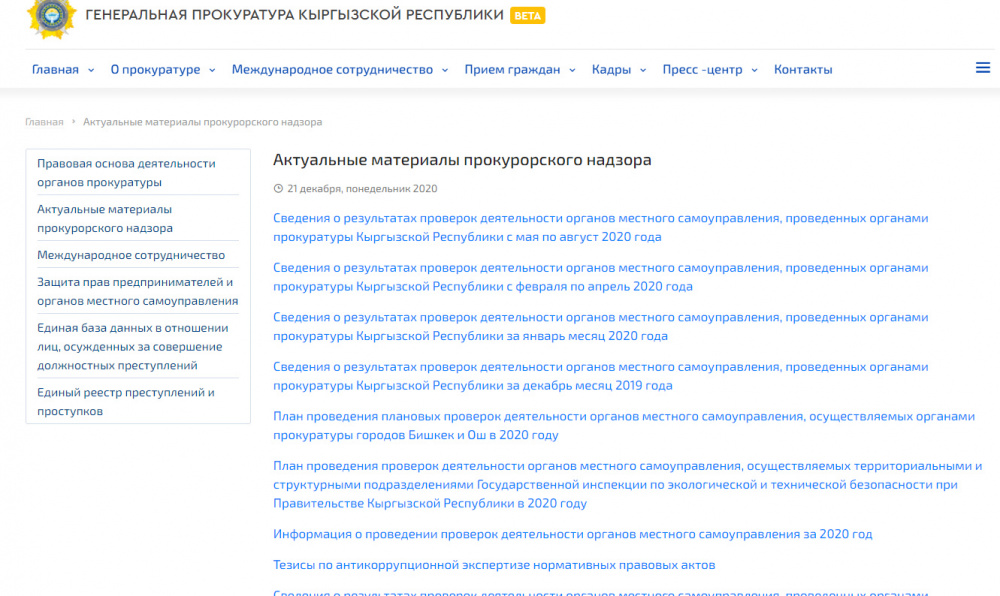Open sidebar link Правовая основа деятельности органов прокуратуры
Viewport: 1000px width, 596px height.
pyautogui.click(x=124, y=171)
